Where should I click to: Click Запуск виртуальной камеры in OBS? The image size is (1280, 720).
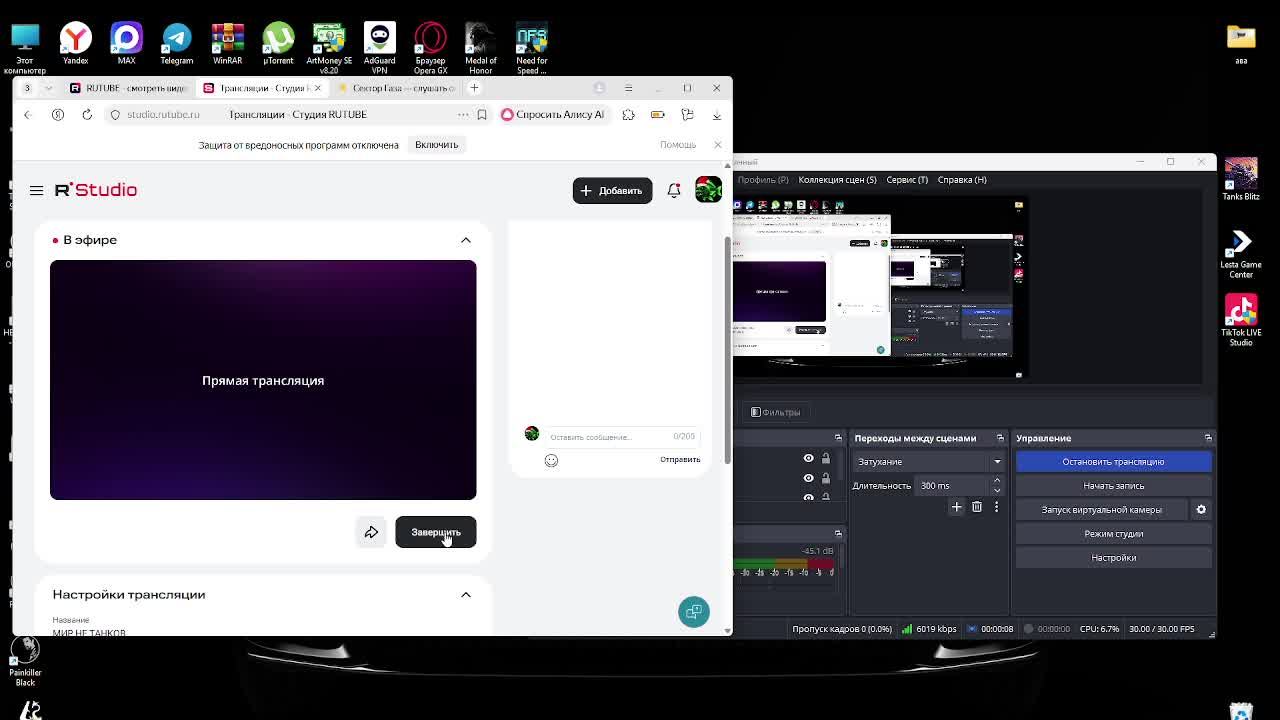tap(1101, 510)
